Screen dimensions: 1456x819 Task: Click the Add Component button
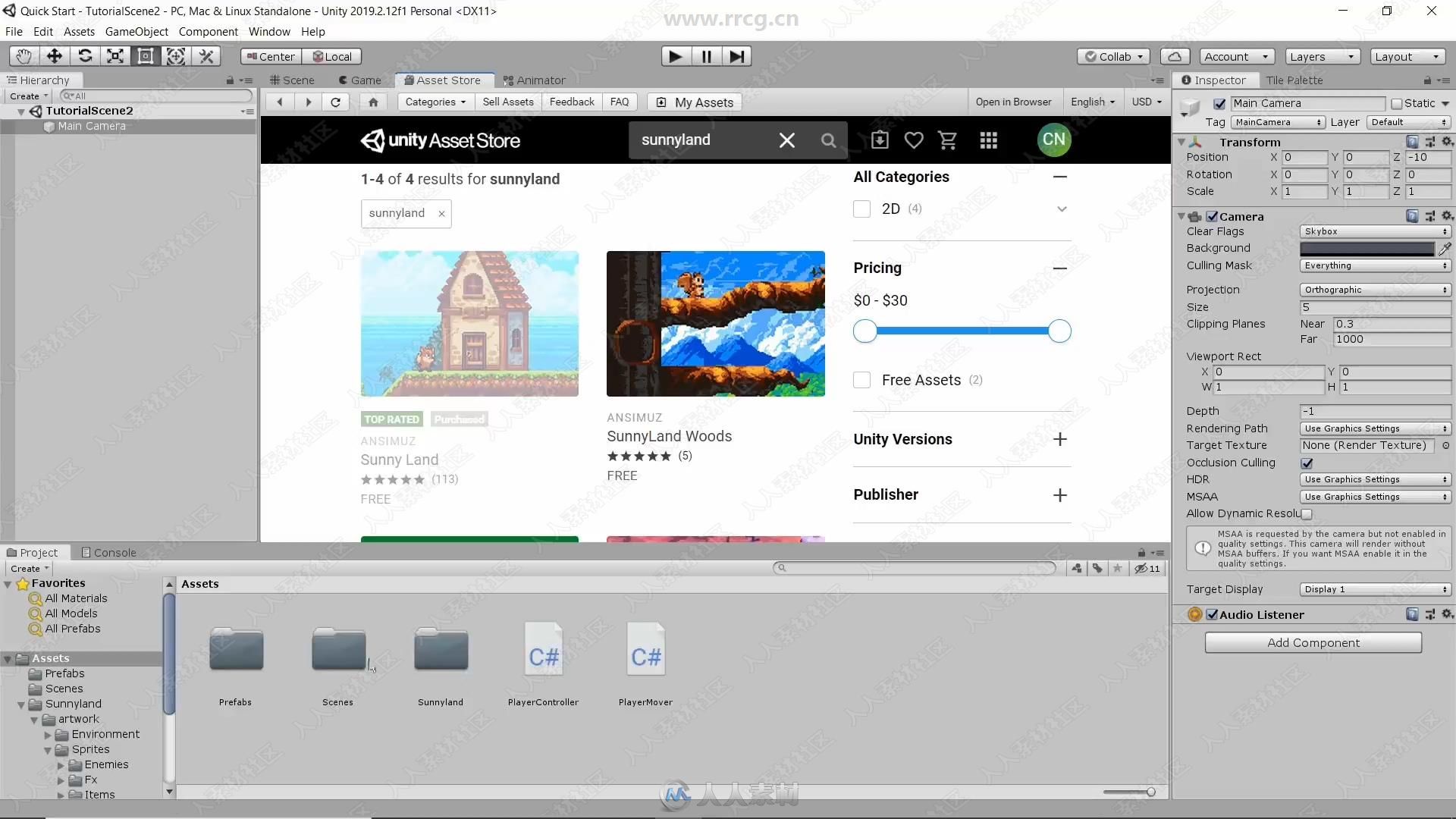tap(1313, 643)
